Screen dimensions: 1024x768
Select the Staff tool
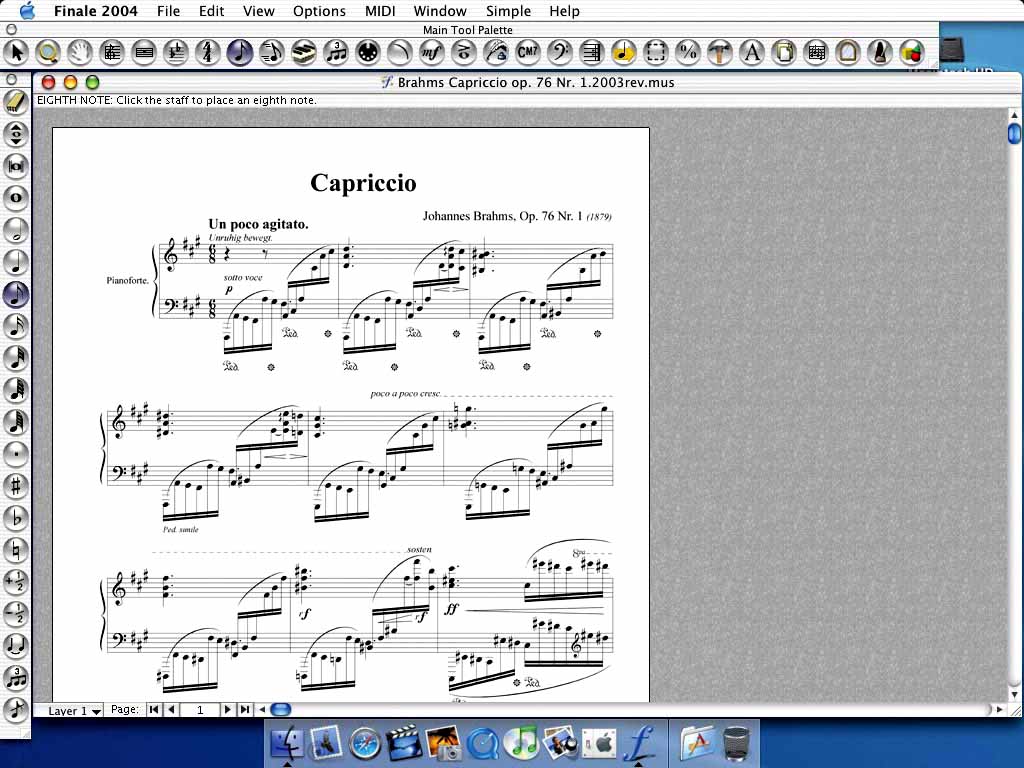pos(112,52)
